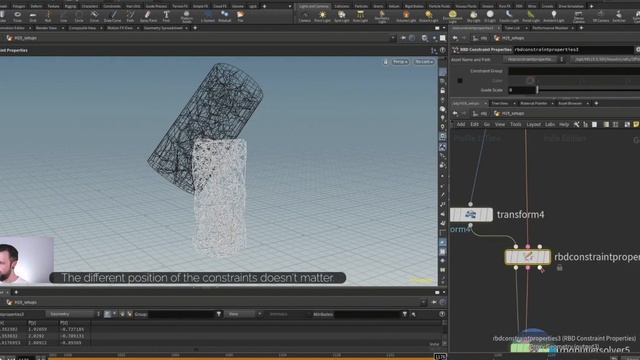The height and width of the screenshot is (360, 640).
Task: Open the network editor Labs menu
Action: point(550,124)
